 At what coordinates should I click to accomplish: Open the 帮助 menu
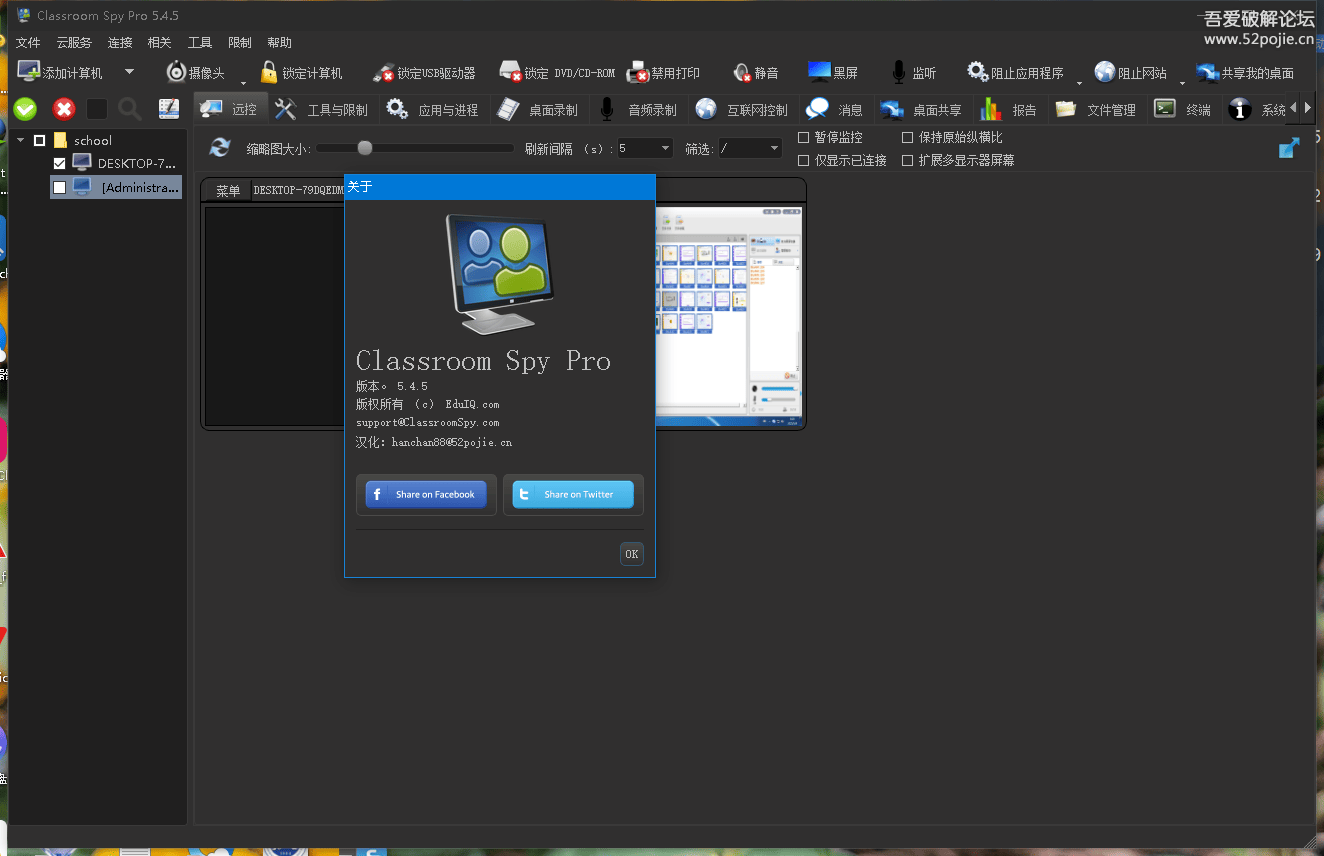point(280,43)
